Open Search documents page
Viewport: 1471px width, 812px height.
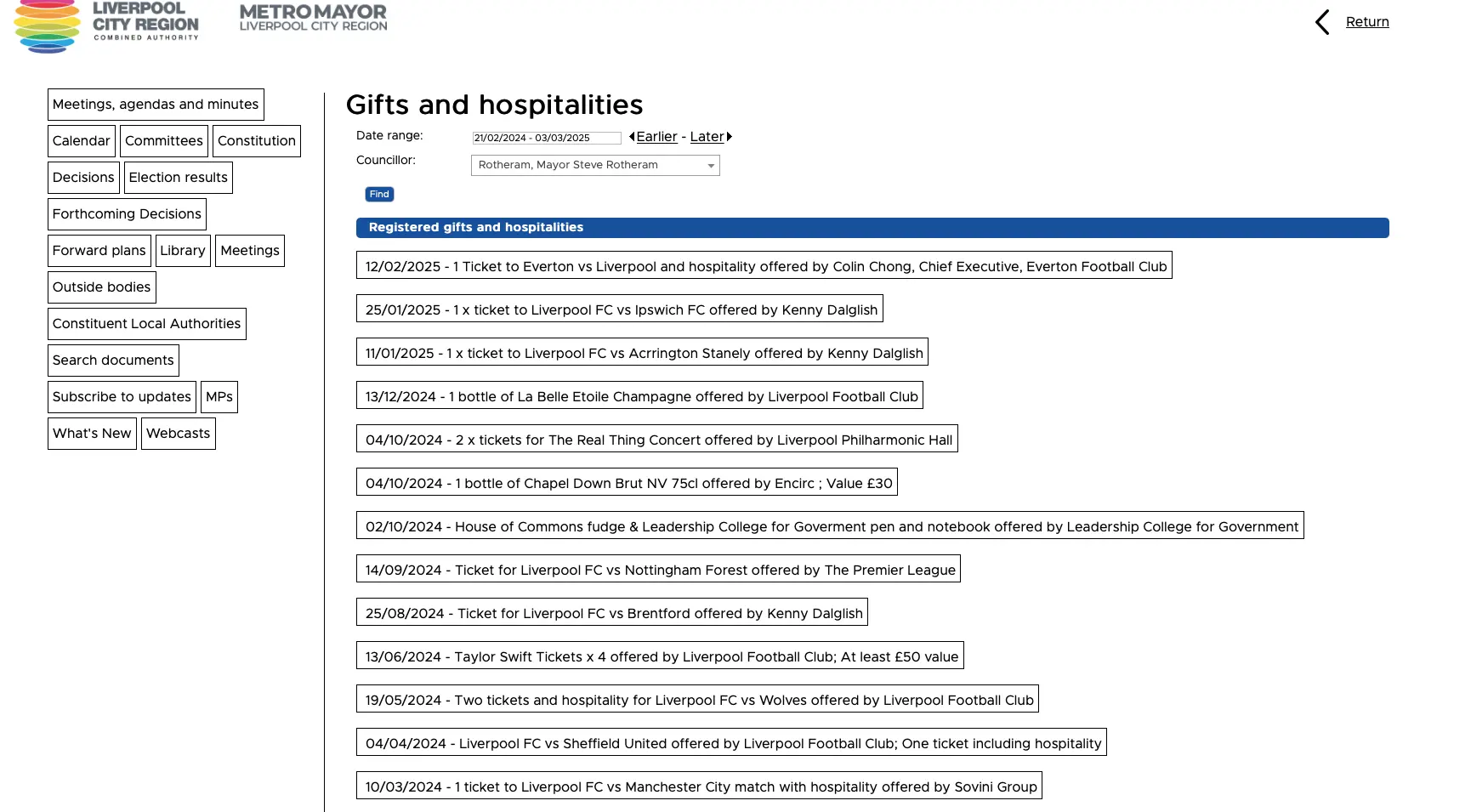[x=113, y=361]
